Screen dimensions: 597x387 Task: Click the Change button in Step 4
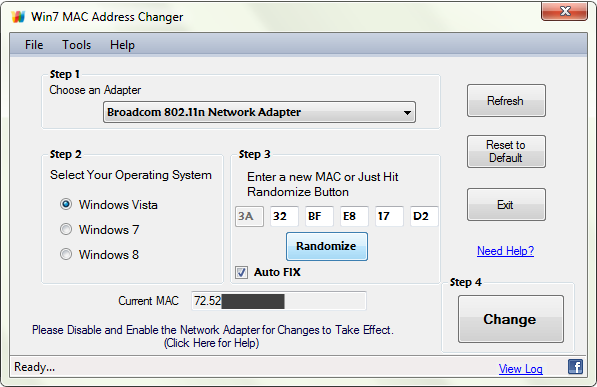tap(511, 319)
